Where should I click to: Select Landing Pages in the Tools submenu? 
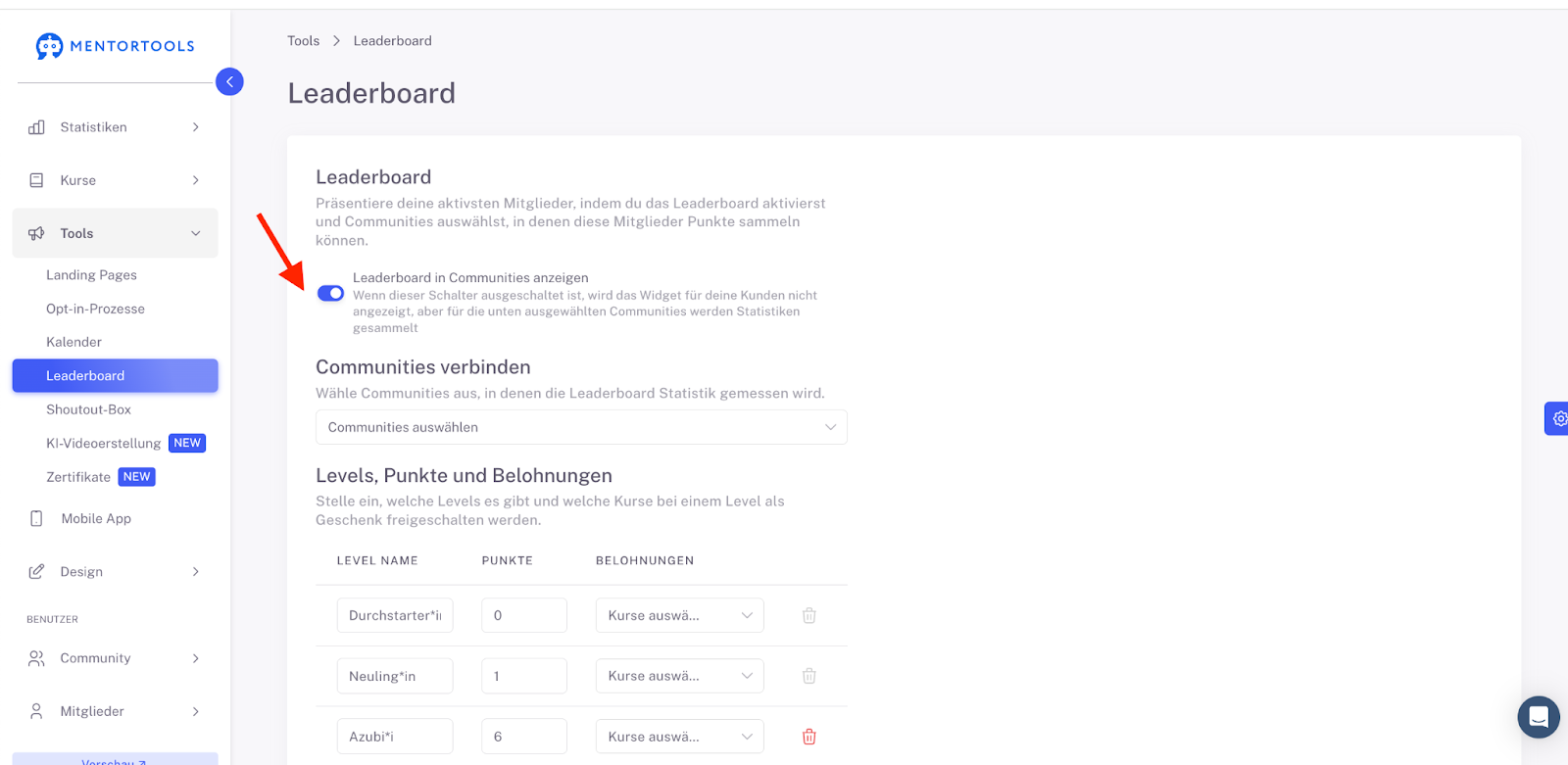click(91, 275)
